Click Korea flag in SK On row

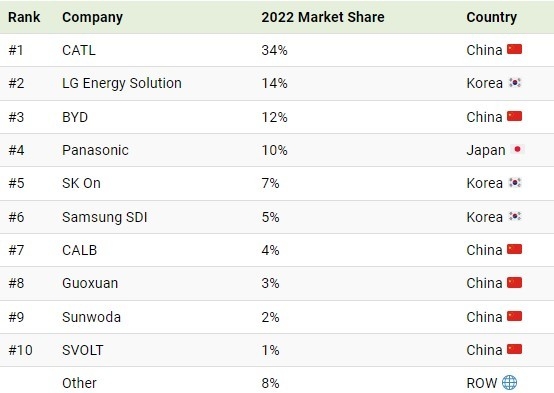click(515, 183)
